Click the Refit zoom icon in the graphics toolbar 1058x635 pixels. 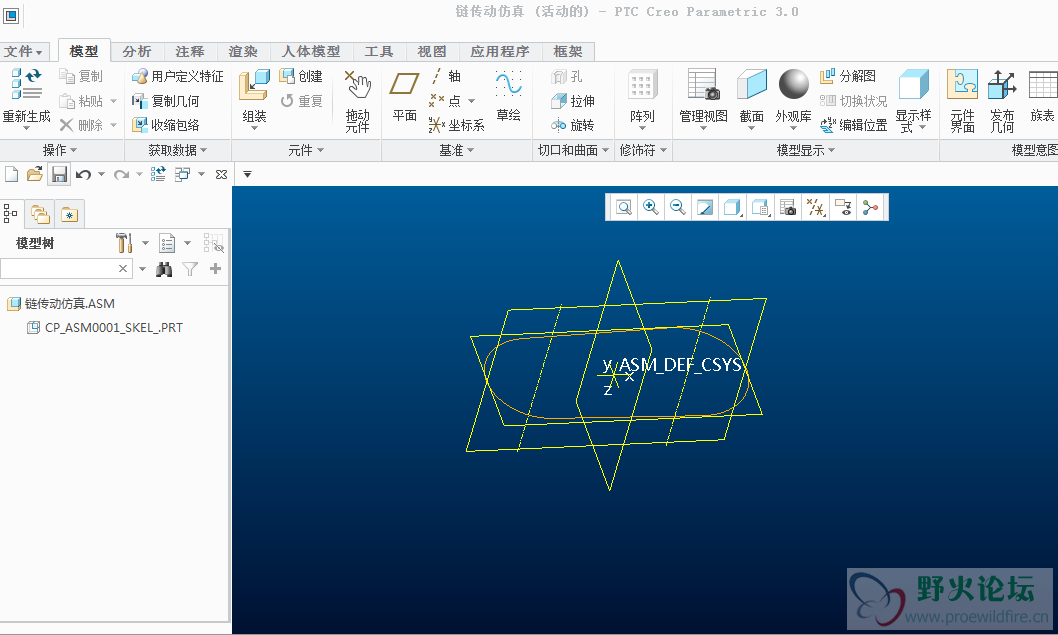tap(624, 207)
